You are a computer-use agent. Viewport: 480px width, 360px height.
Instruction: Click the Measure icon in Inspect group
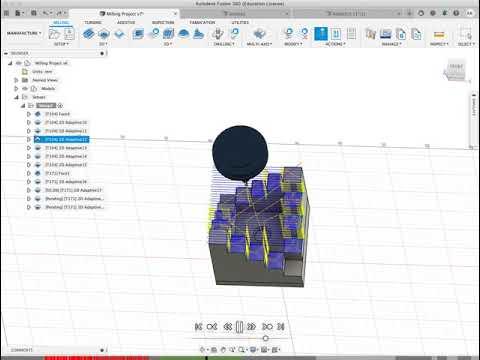point(439,35)
